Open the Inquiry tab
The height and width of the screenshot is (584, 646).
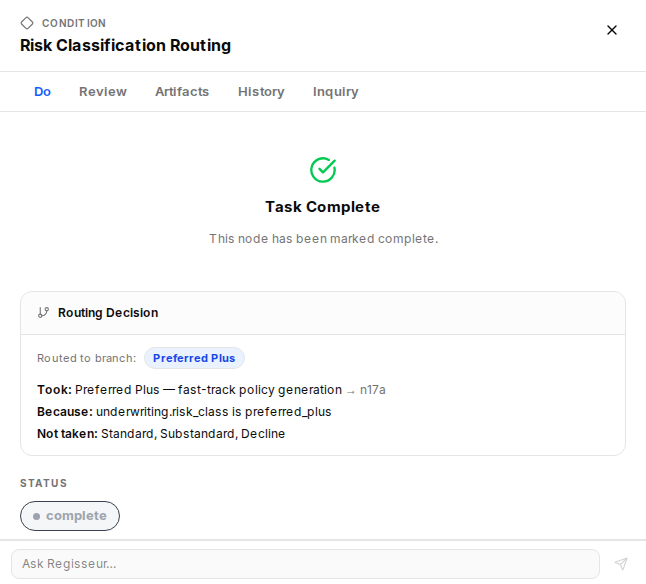coord(335,91)
